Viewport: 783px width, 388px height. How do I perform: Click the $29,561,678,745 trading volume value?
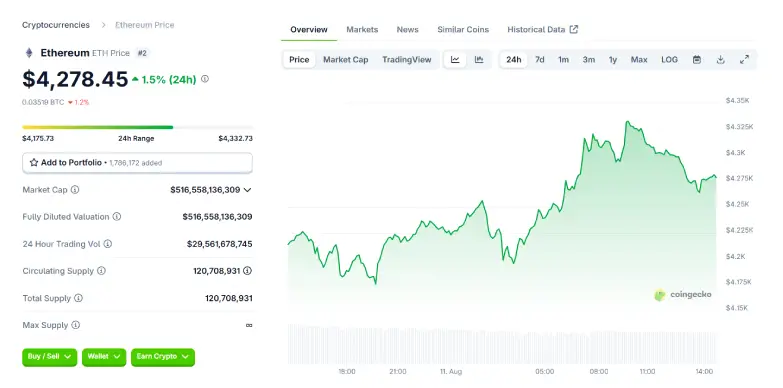(x=220, y=244)
